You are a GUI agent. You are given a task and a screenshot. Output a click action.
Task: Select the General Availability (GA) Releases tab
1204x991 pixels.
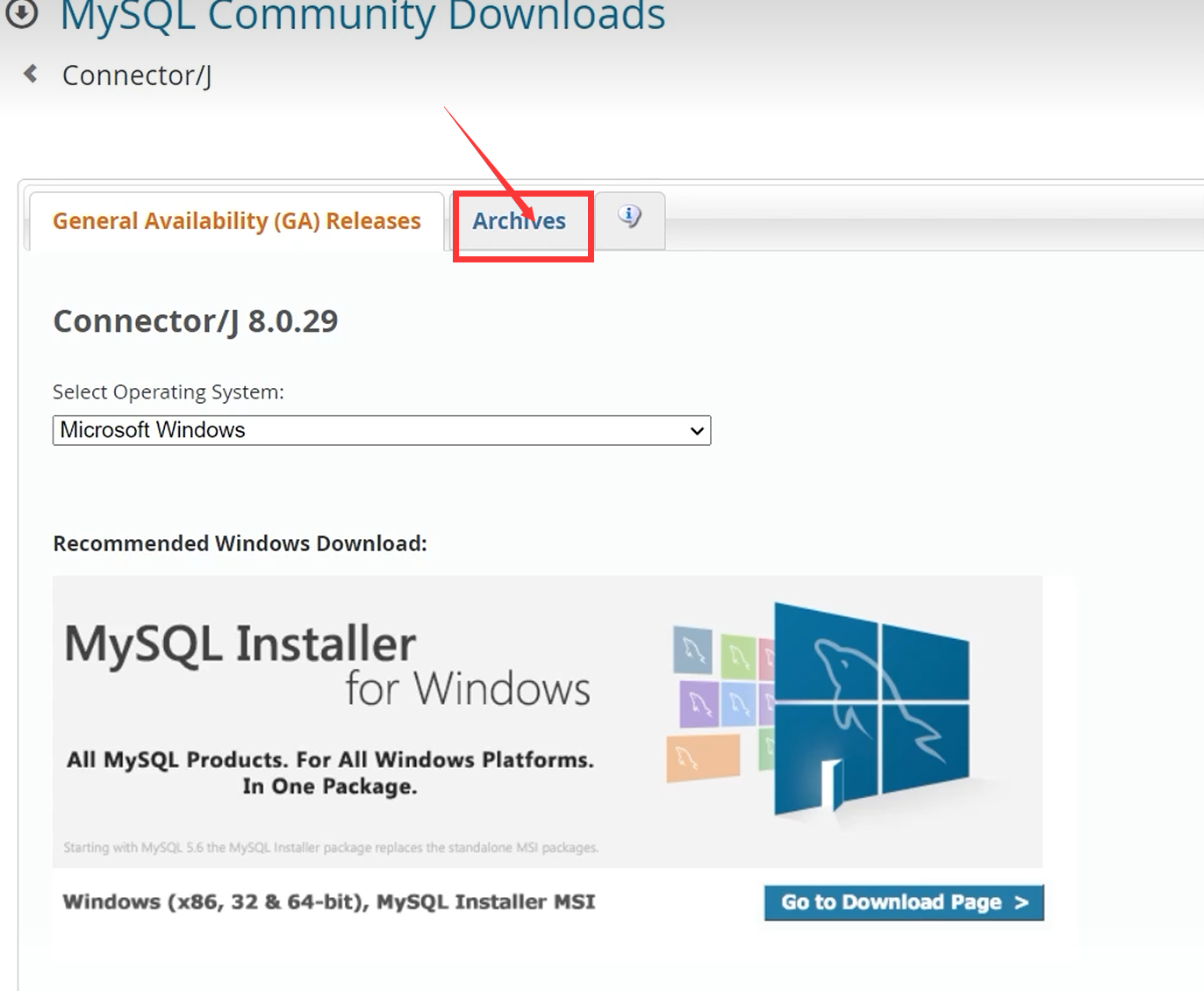point(237,221)
